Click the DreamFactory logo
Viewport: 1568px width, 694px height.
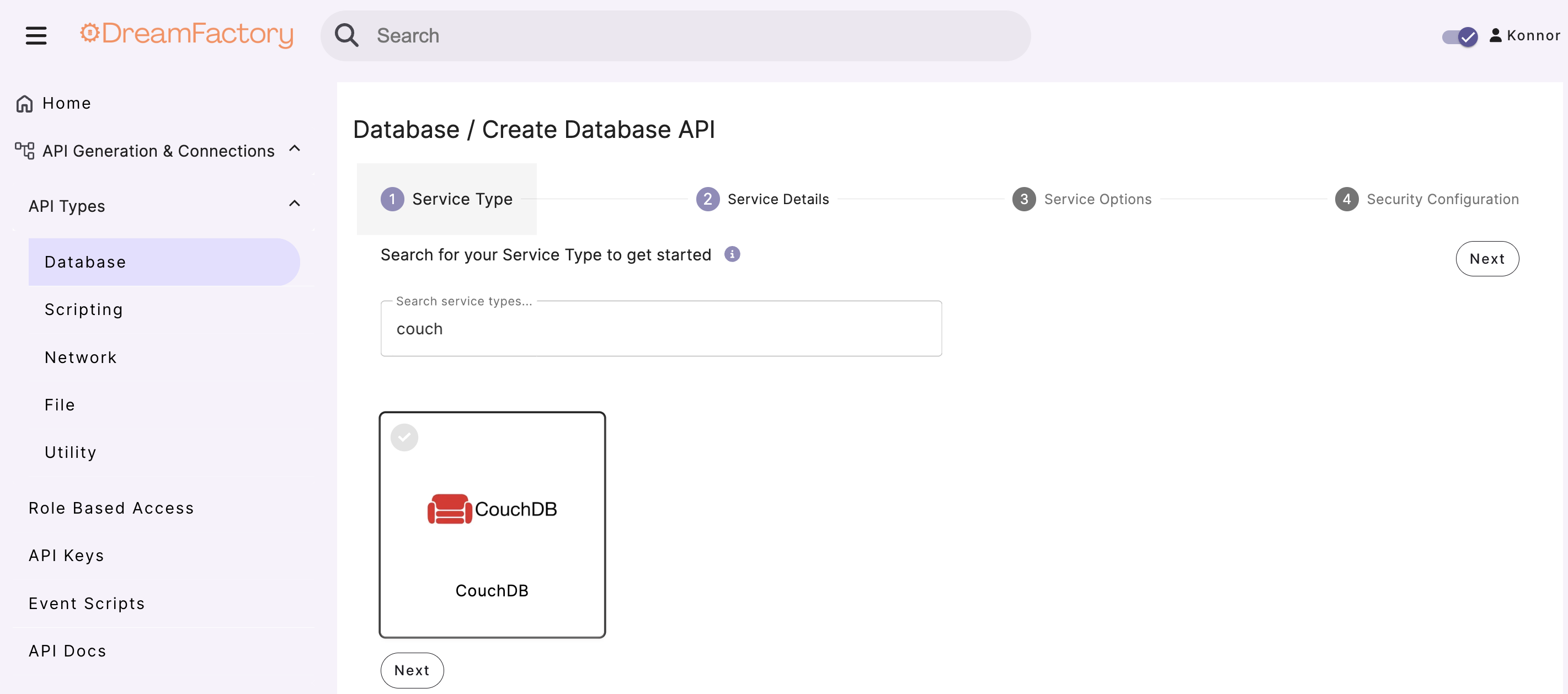[186, 34]
